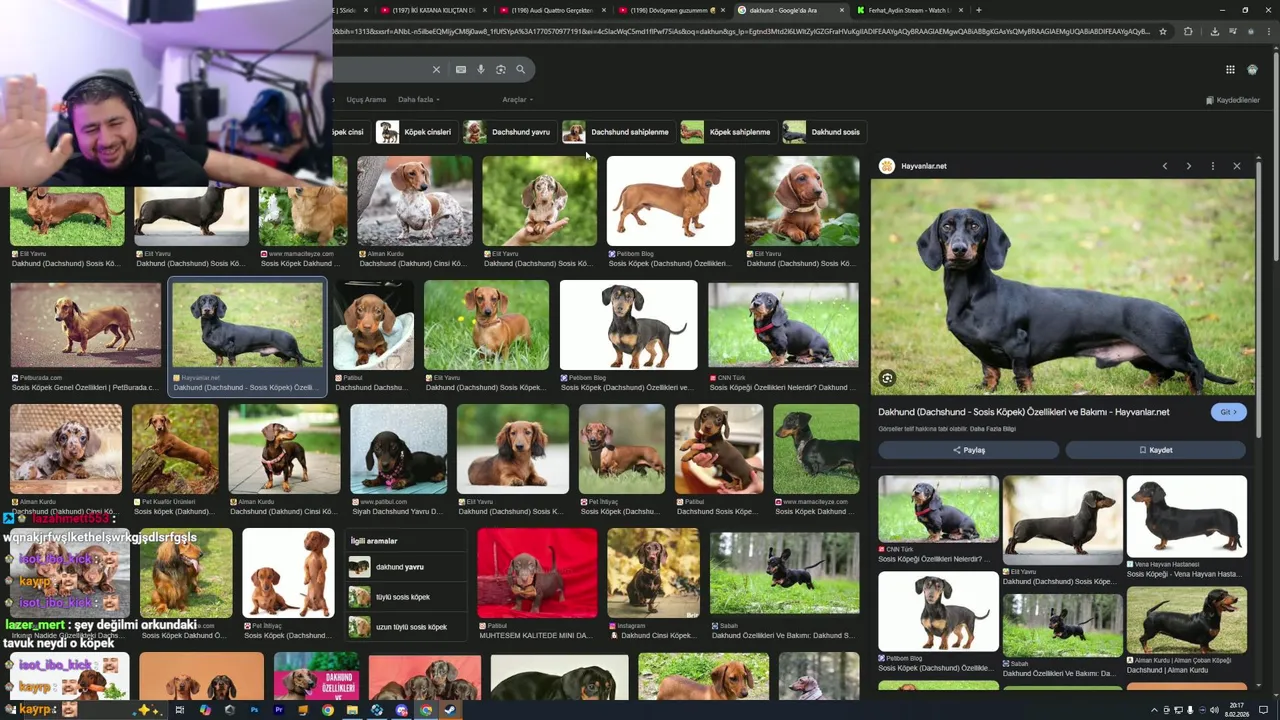Filter by Dakhund sosis chip
Image resolution: width=1280 pixels, height=720 pixels.
(x=823, y=132)
